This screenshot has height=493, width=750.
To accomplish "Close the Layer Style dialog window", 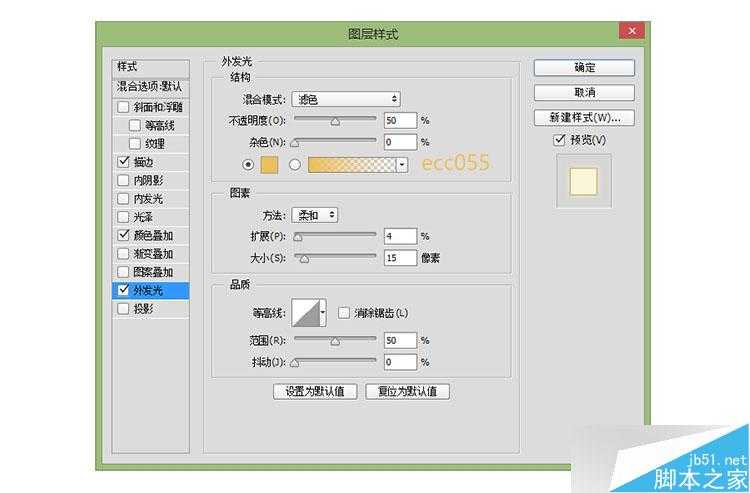I will pos(631,33).
